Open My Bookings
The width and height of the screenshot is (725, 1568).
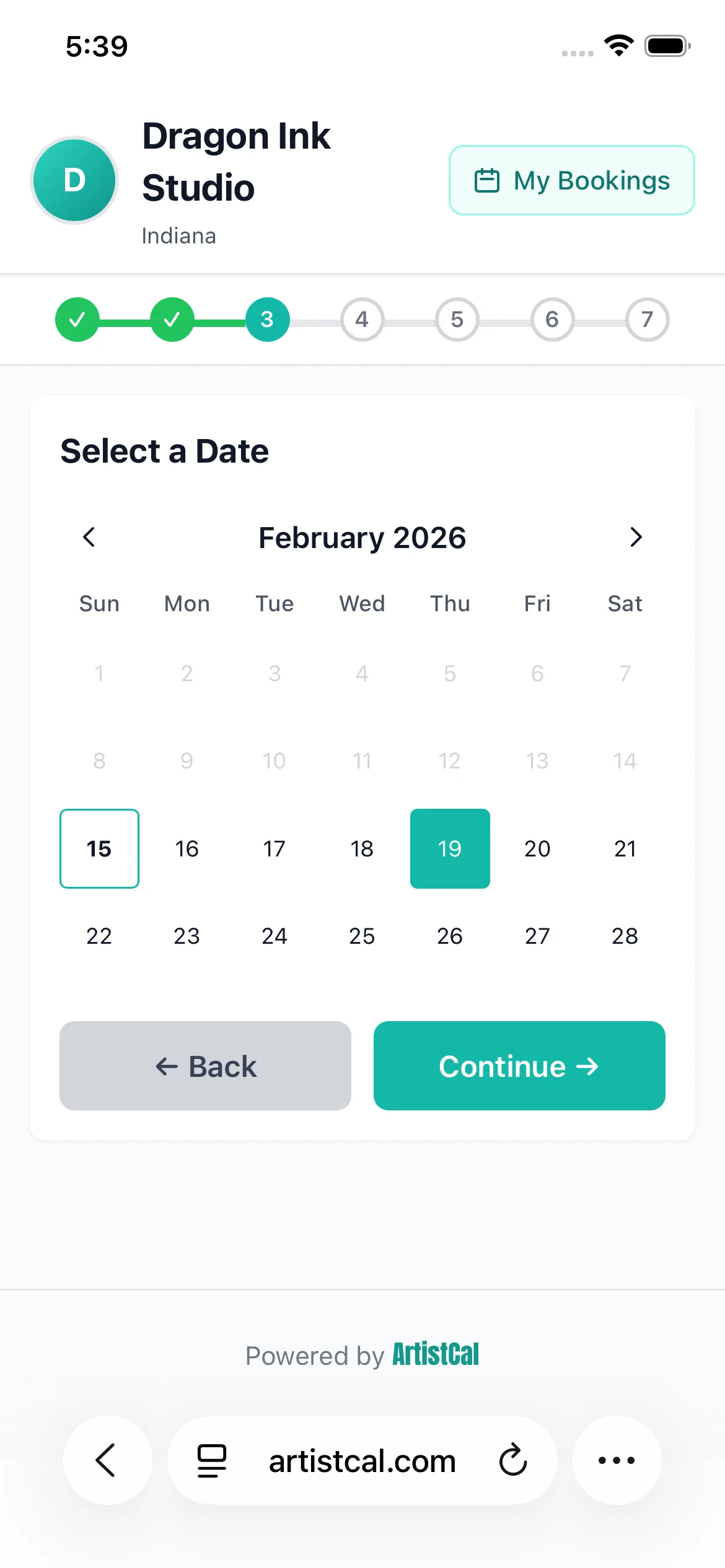[572, 180]
